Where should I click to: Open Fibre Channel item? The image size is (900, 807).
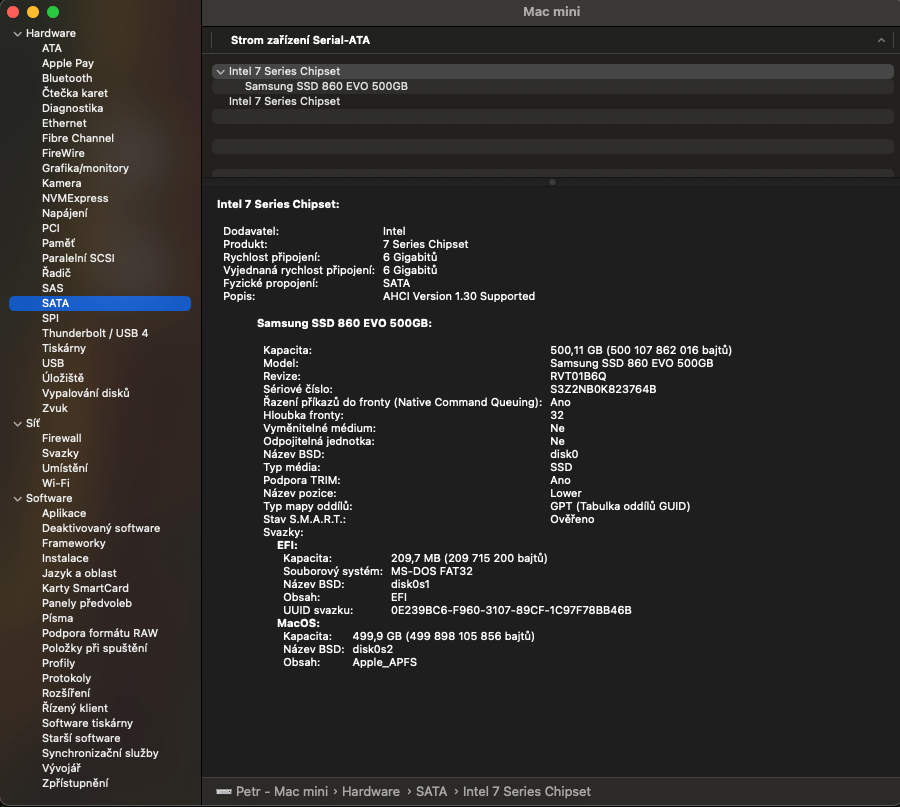77,138
